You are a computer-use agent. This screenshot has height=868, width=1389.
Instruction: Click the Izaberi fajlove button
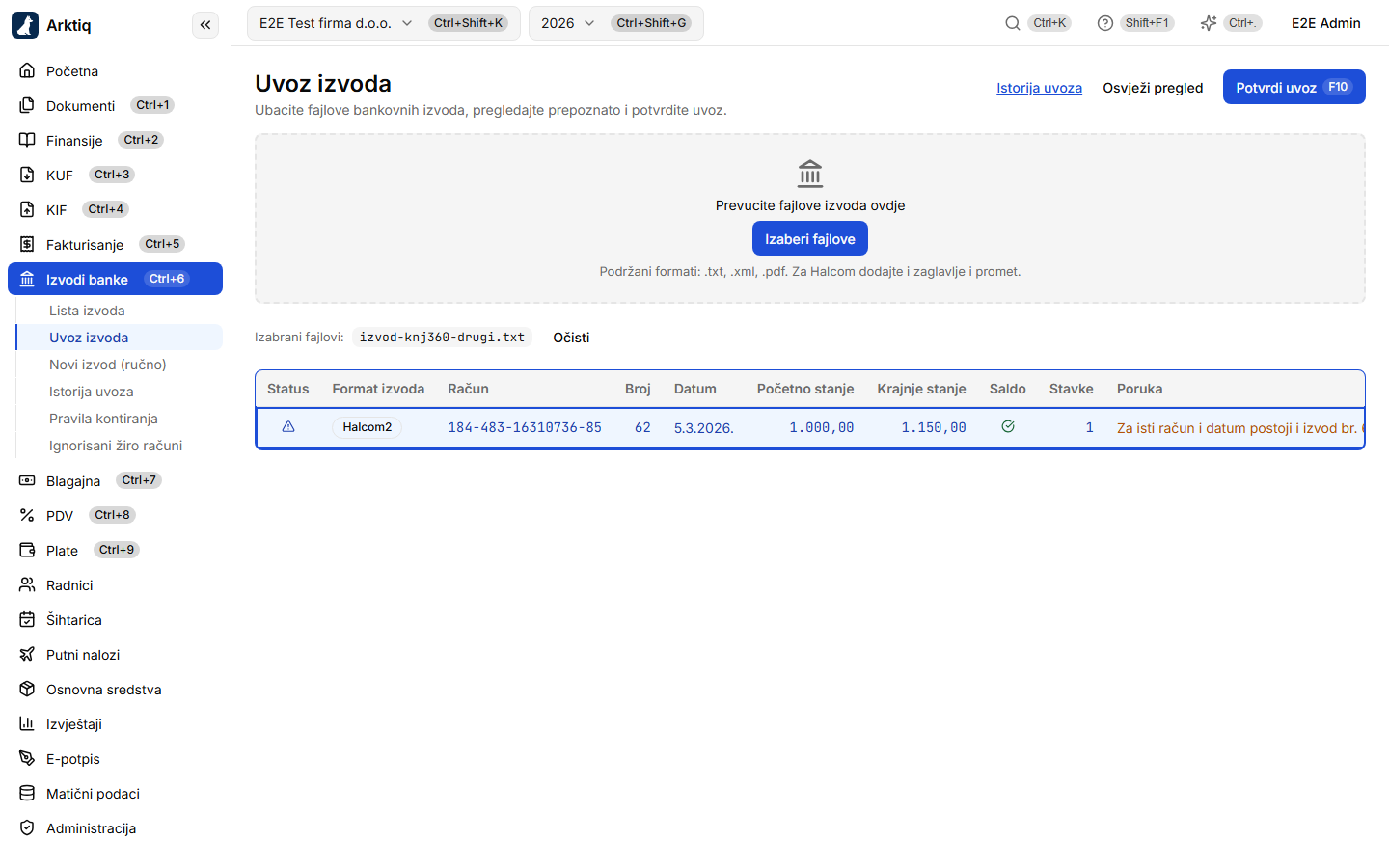click(x=810, y=239)
